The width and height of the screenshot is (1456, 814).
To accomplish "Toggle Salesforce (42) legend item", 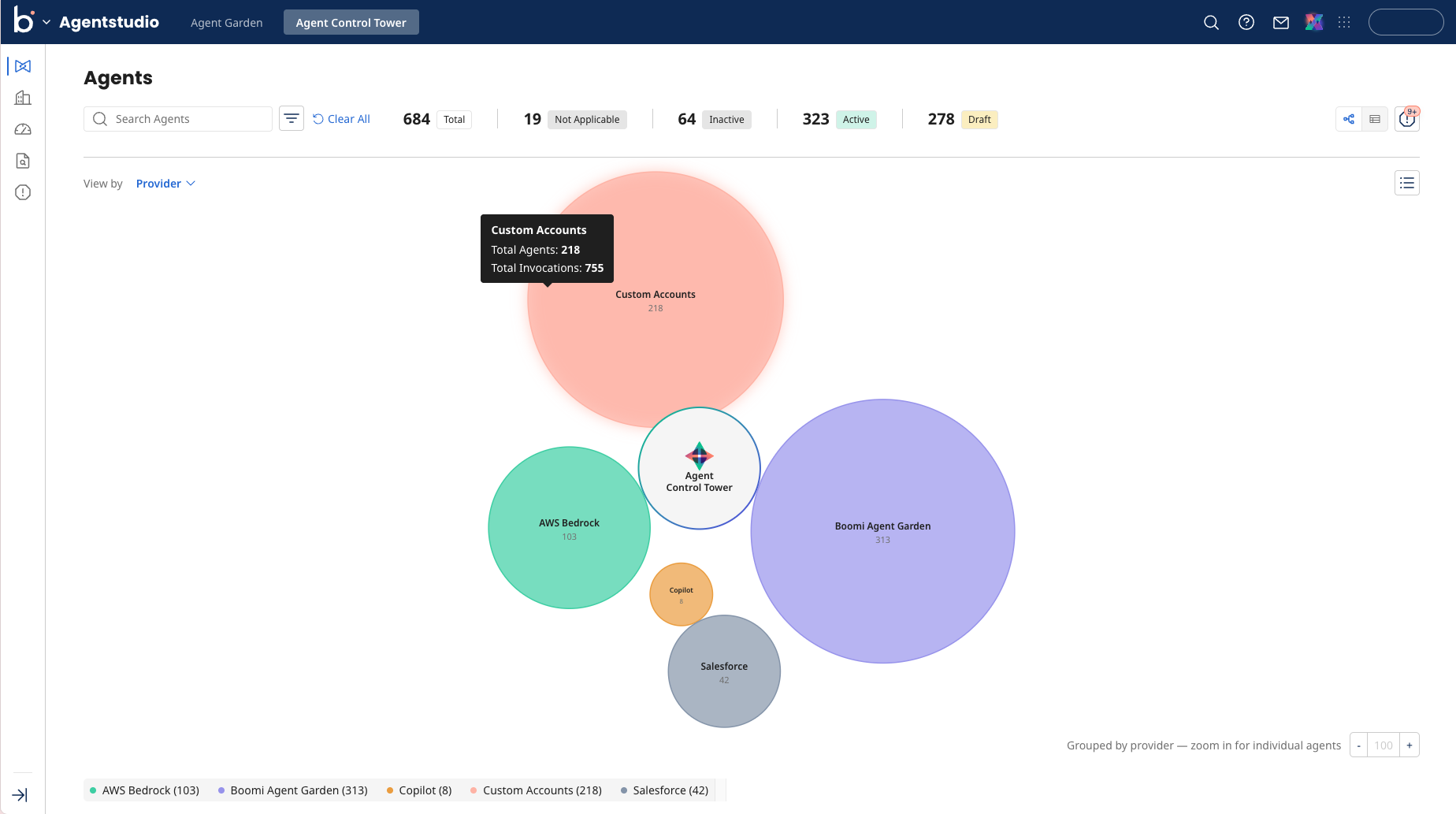I will [665, 790].
